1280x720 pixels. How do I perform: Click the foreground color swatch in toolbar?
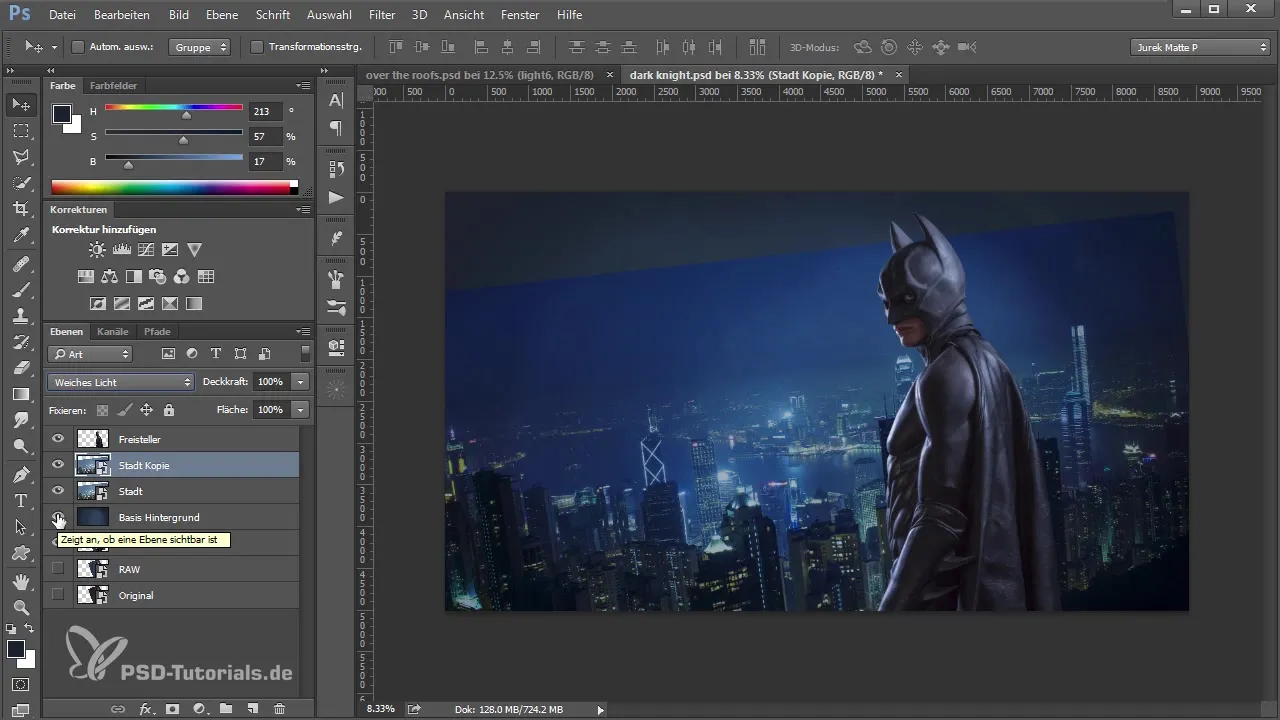tap(16, 649)
